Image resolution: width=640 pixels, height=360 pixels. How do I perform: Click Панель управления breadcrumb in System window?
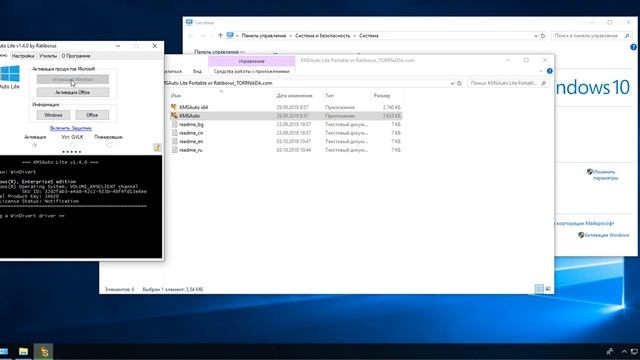(264, 36)
